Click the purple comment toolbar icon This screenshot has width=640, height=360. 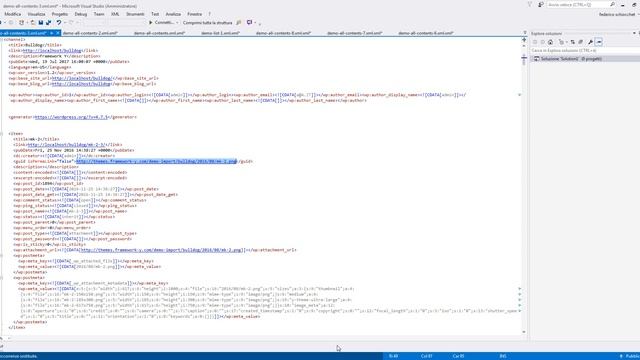pos(249,22)
